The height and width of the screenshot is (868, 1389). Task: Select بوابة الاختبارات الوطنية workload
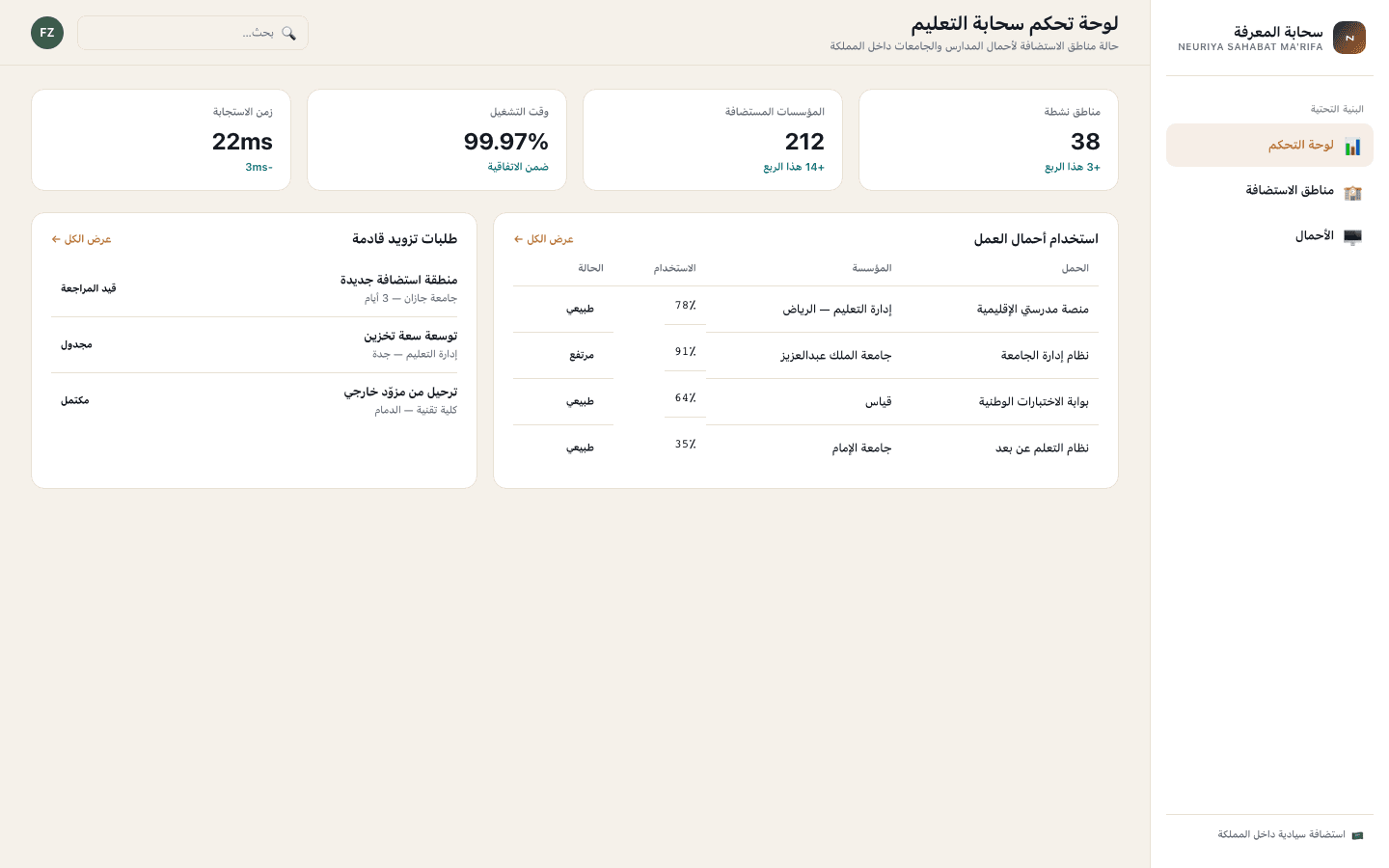(x=1034, y=402)
